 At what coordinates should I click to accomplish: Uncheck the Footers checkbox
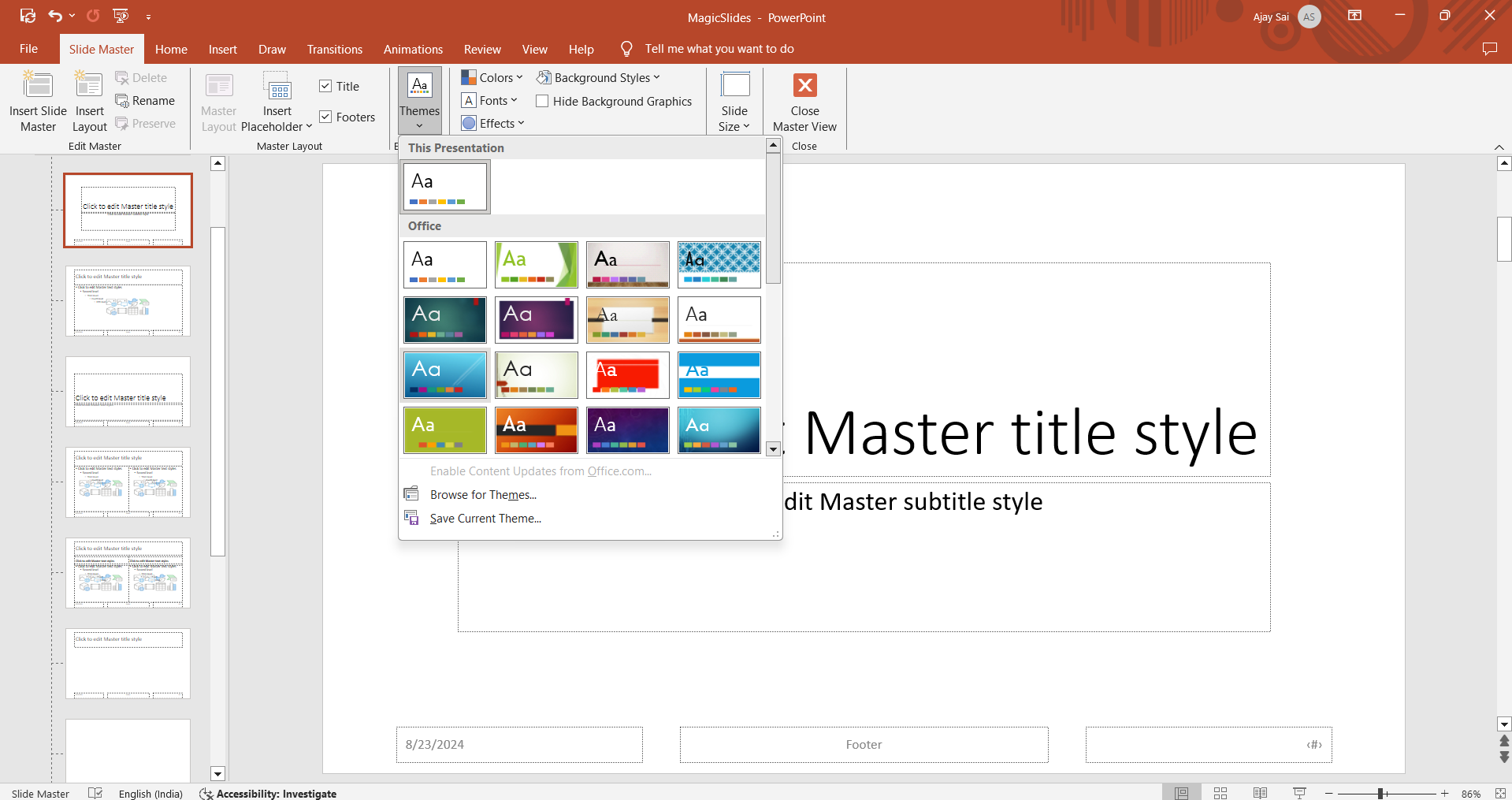325,117
